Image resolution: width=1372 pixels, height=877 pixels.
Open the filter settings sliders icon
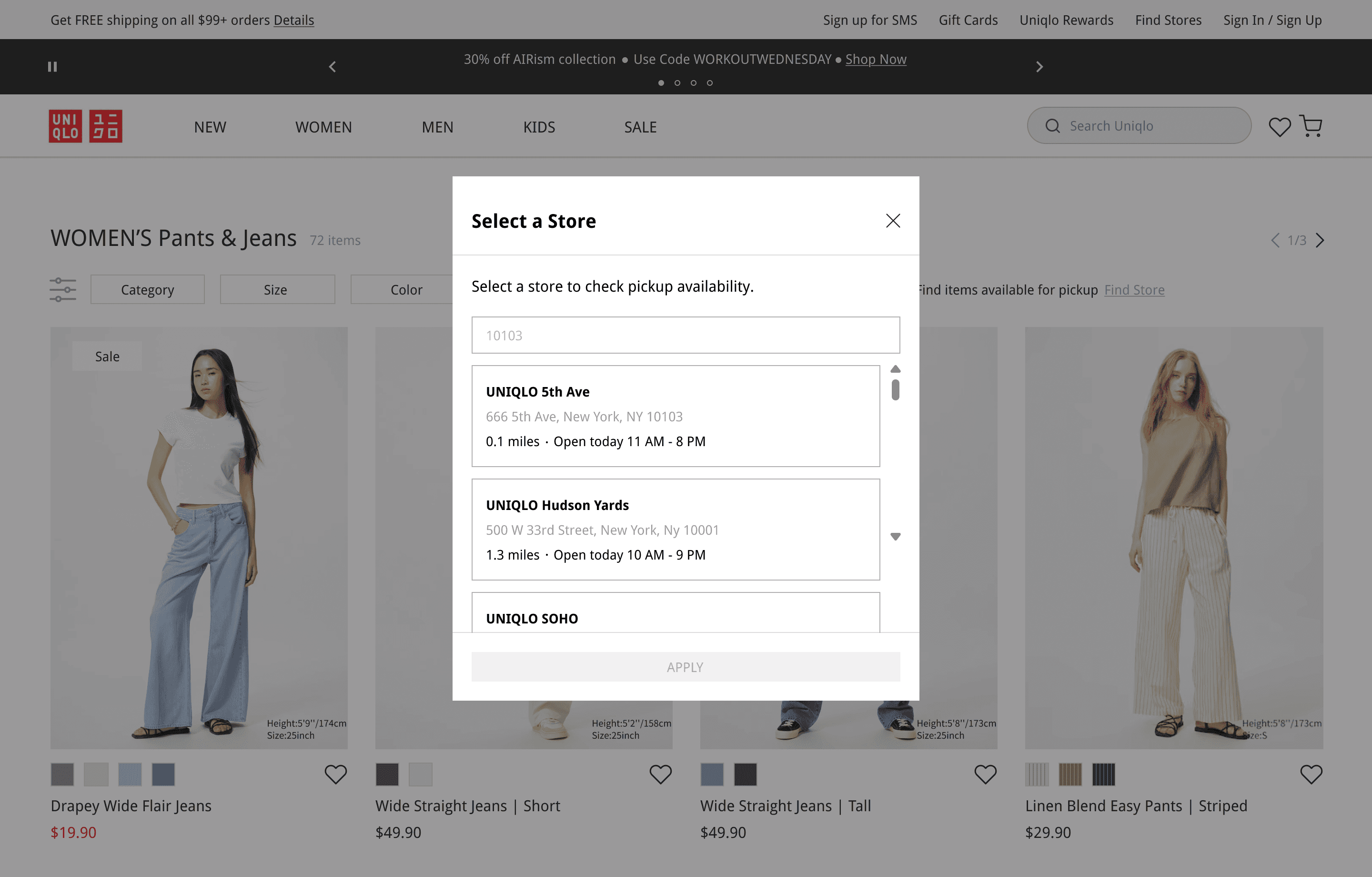pyautogui.click(x=63, y=290)
